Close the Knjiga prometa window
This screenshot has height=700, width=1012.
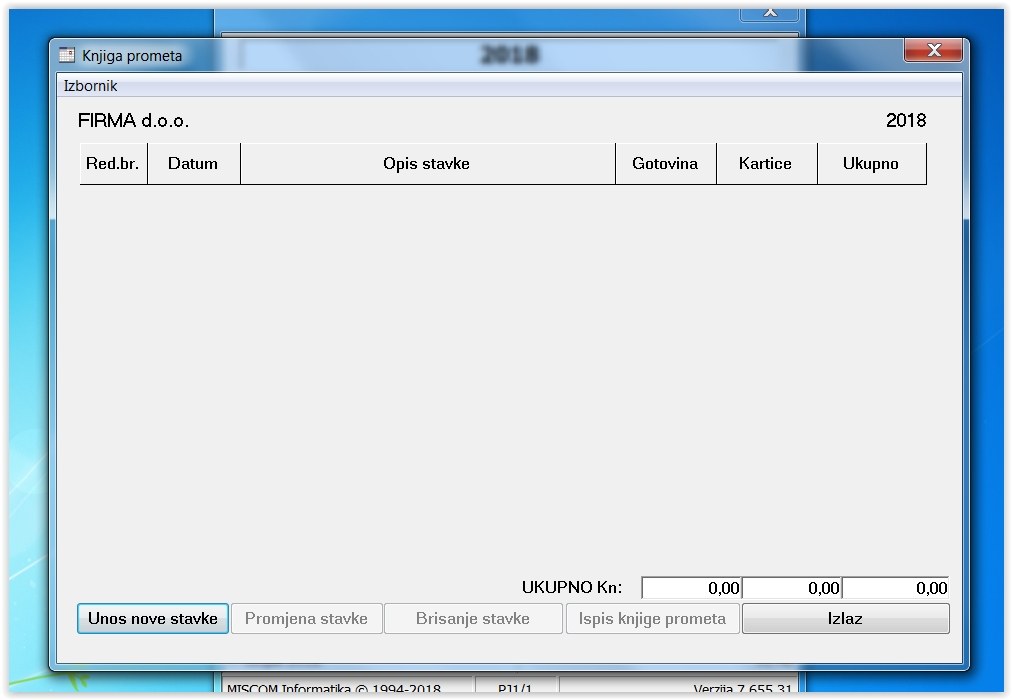point(935,51)
